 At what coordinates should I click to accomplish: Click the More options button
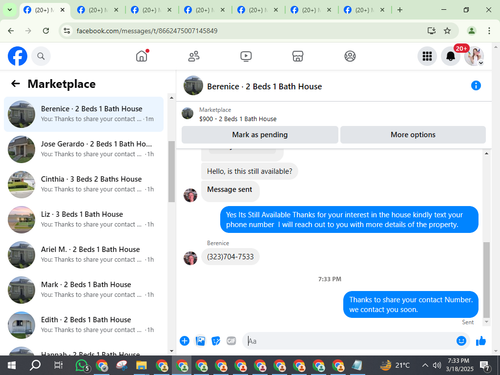[413, 135]
